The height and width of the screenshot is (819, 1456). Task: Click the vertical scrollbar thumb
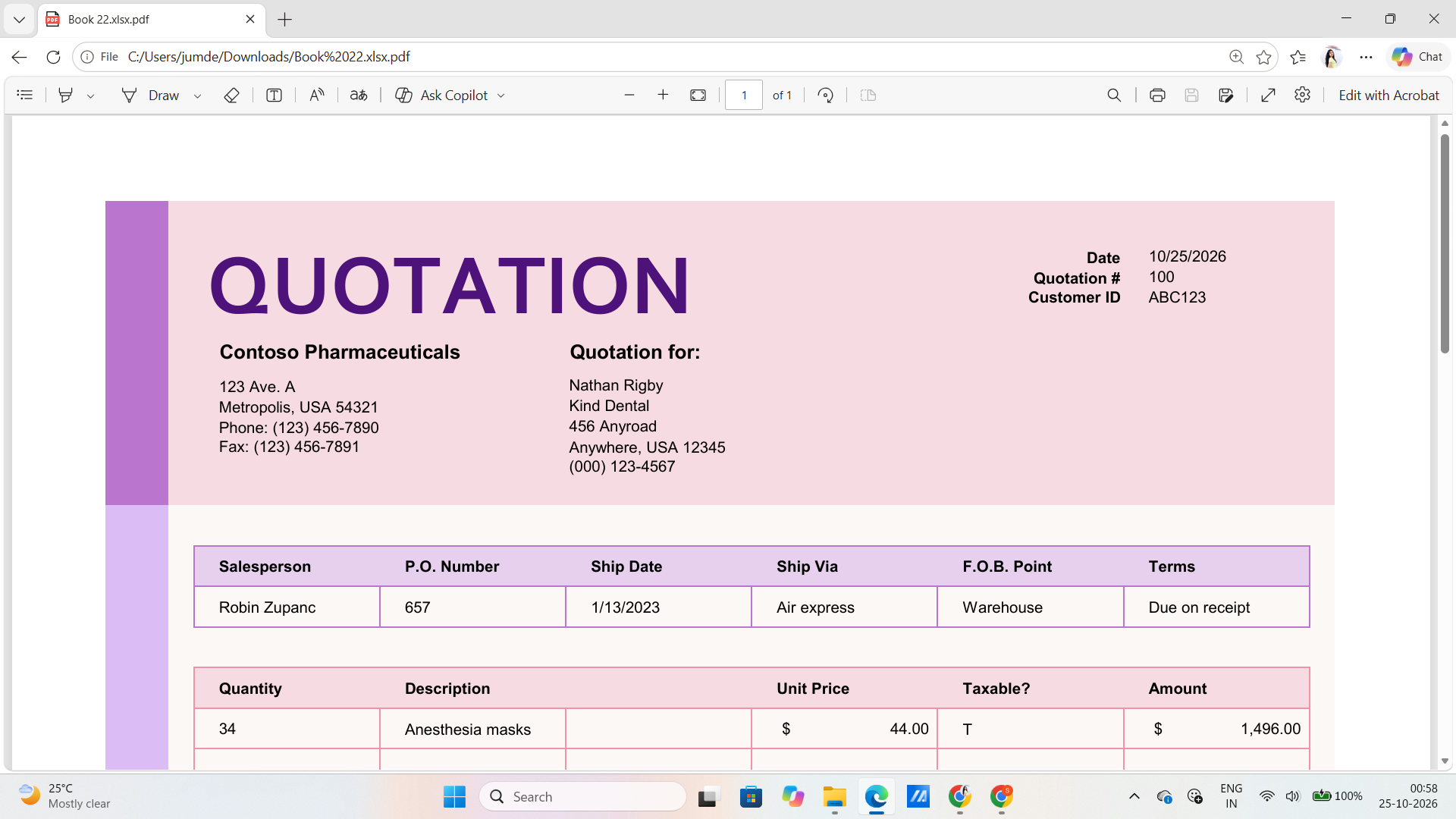point(1445,243)
